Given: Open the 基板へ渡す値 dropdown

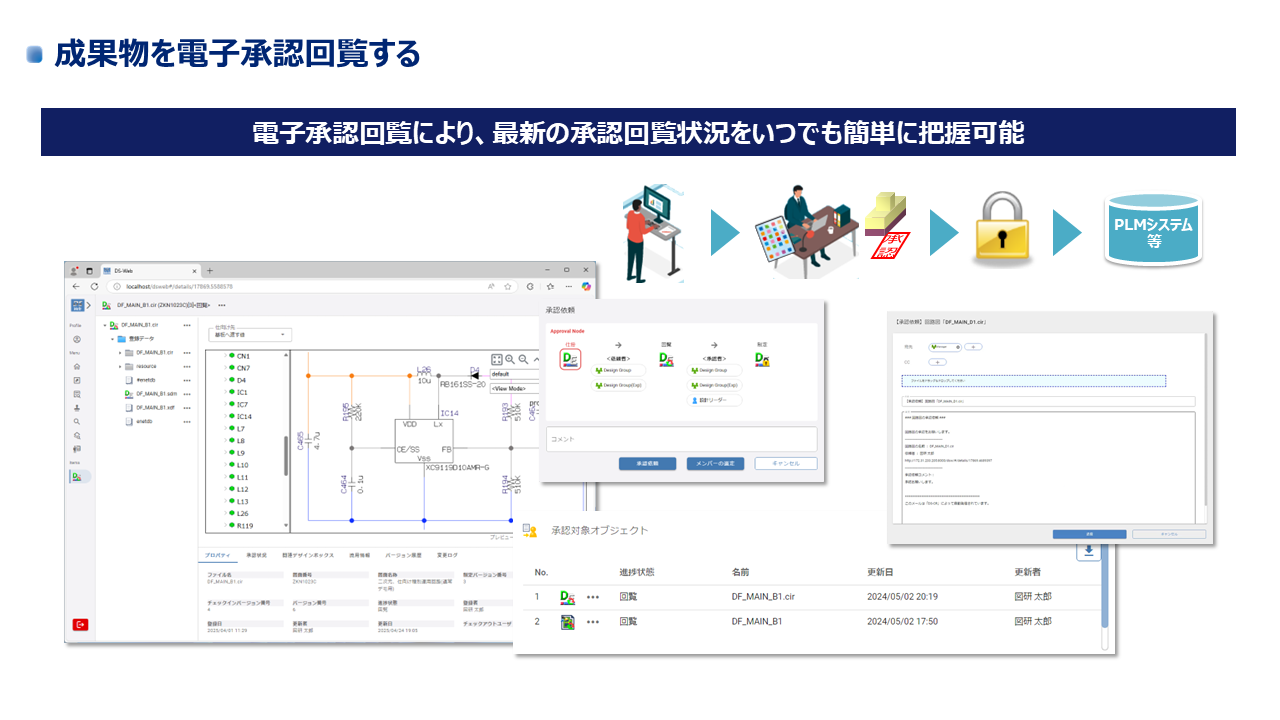Looking at the screenshot, I should [250, 334].
